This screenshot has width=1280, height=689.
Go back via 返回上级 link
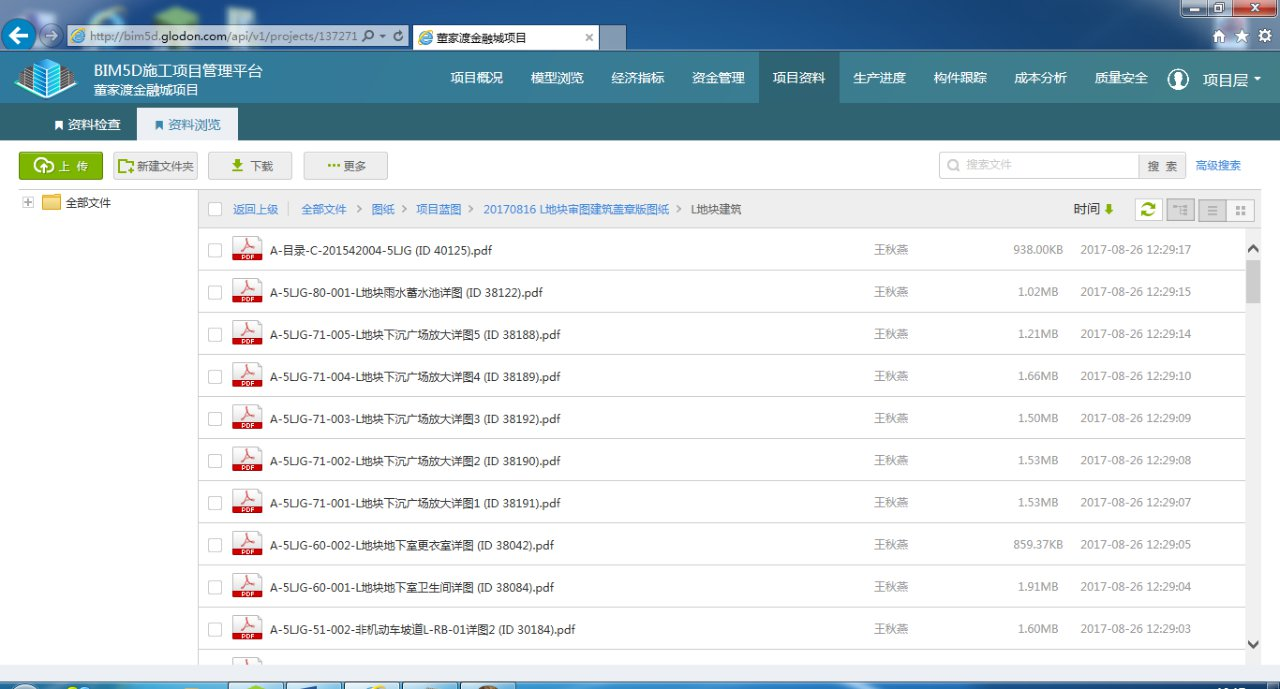[x=255, y=209]
